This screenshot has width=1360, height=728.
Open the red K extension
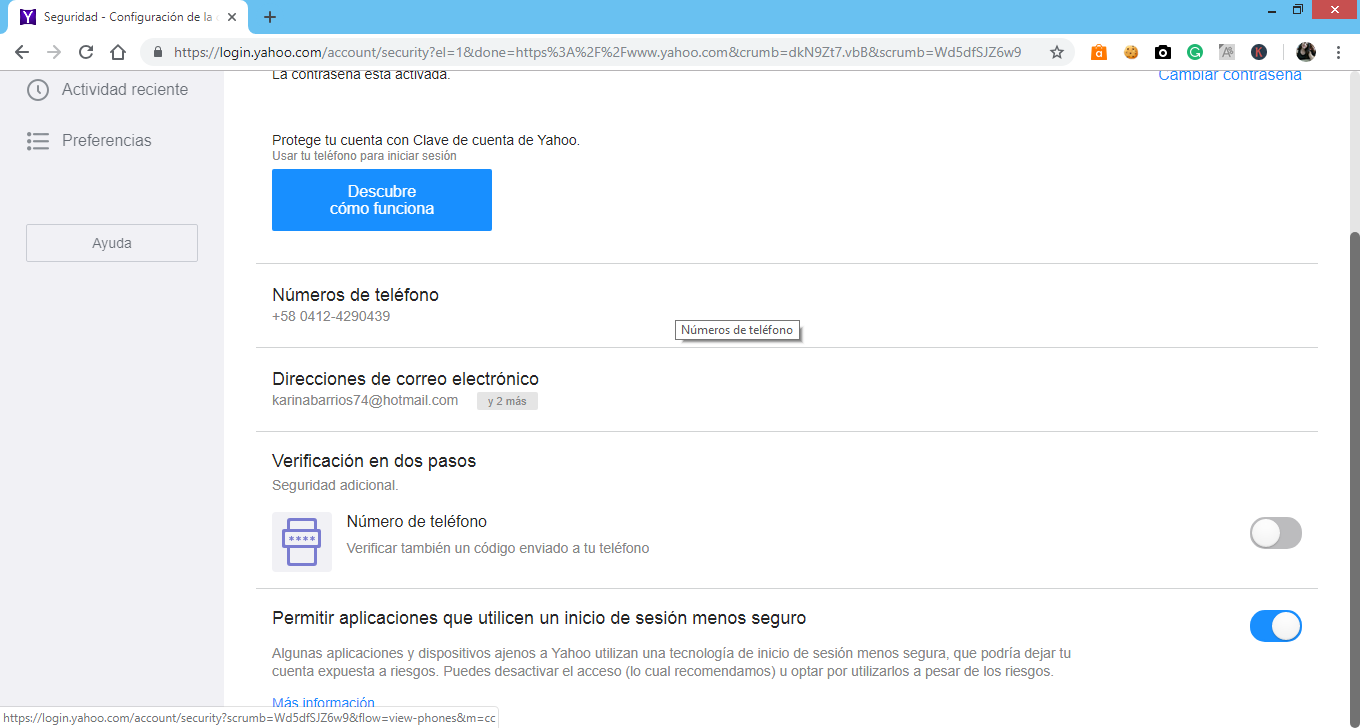[1259, 52]
